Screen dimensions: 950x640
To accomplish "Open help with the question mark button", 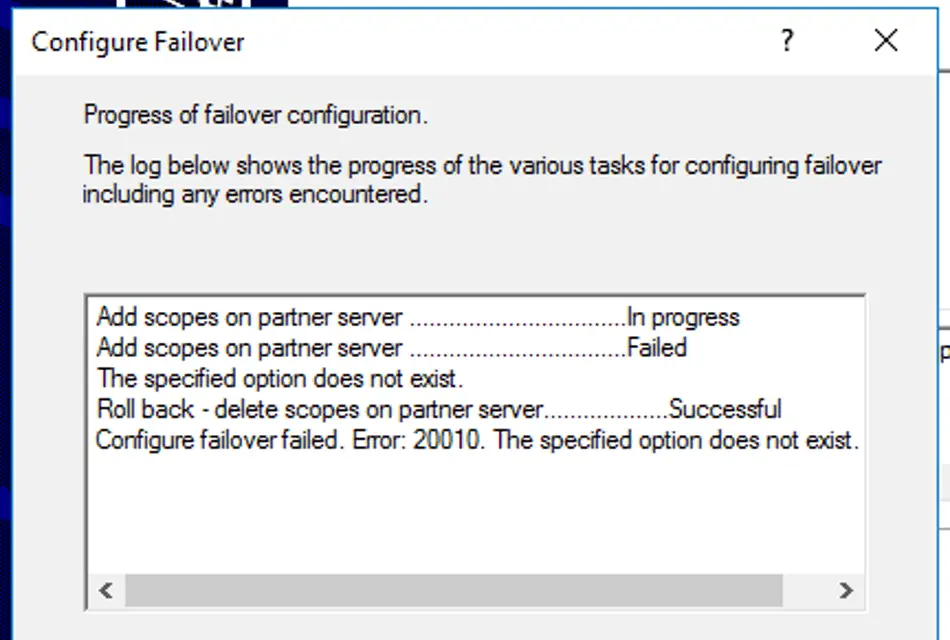I will coord(786,41).
